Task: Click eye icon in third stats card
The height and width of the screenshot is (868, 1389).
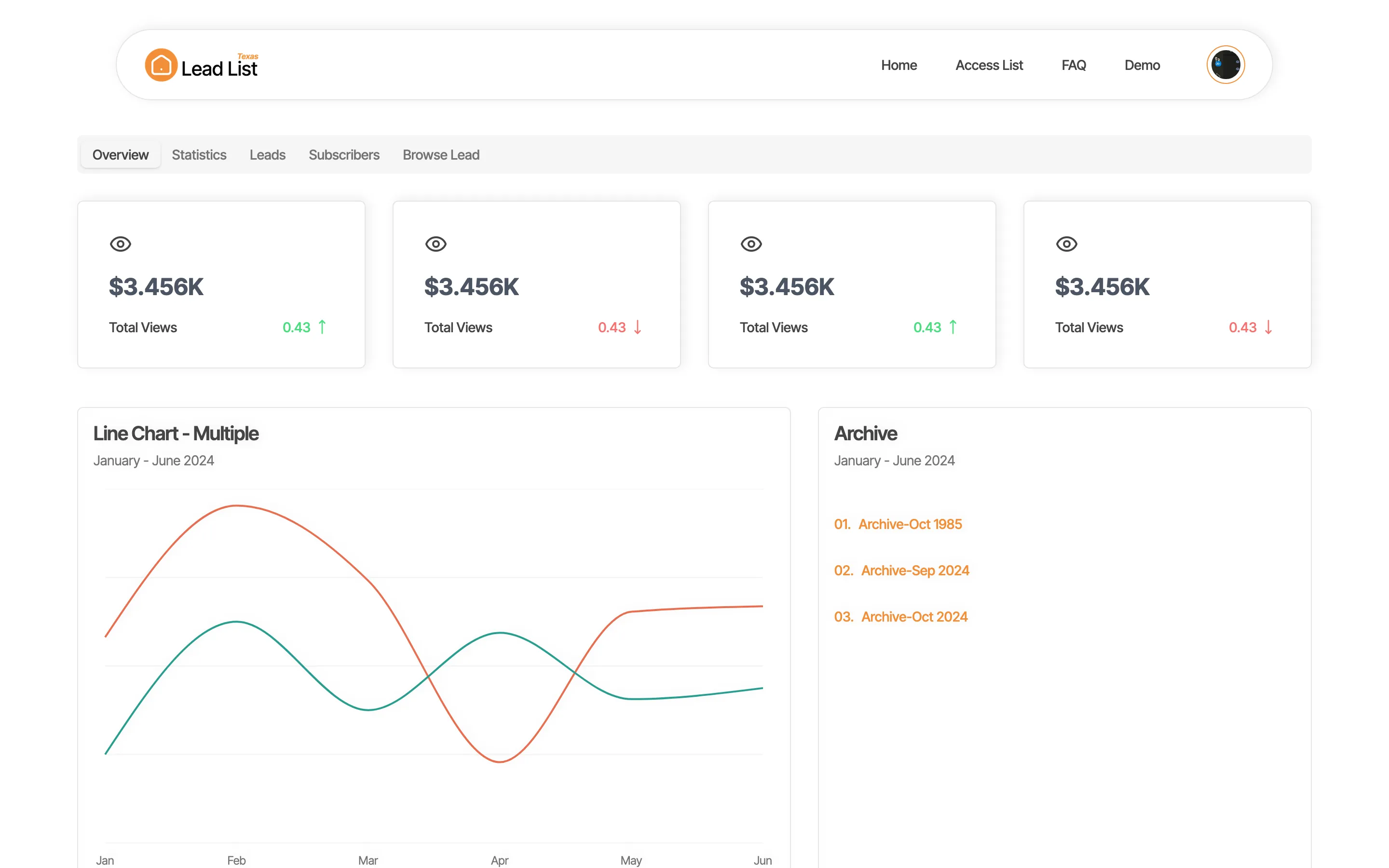Action: (751, 244)
